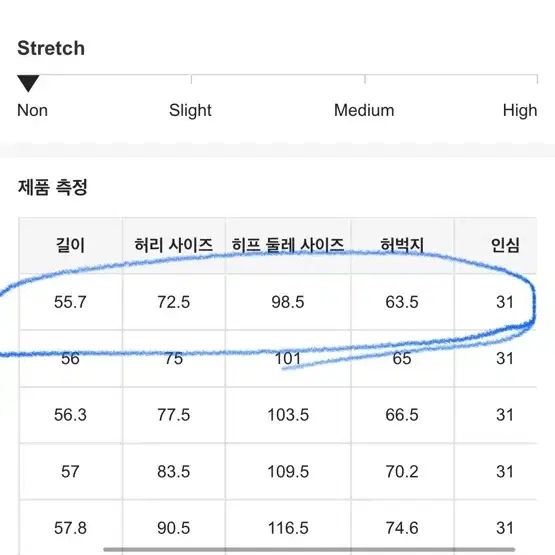Click the horizontal scrollbar under the table
Viewport: 555px width, 555px height.
[x=309, y=549]
